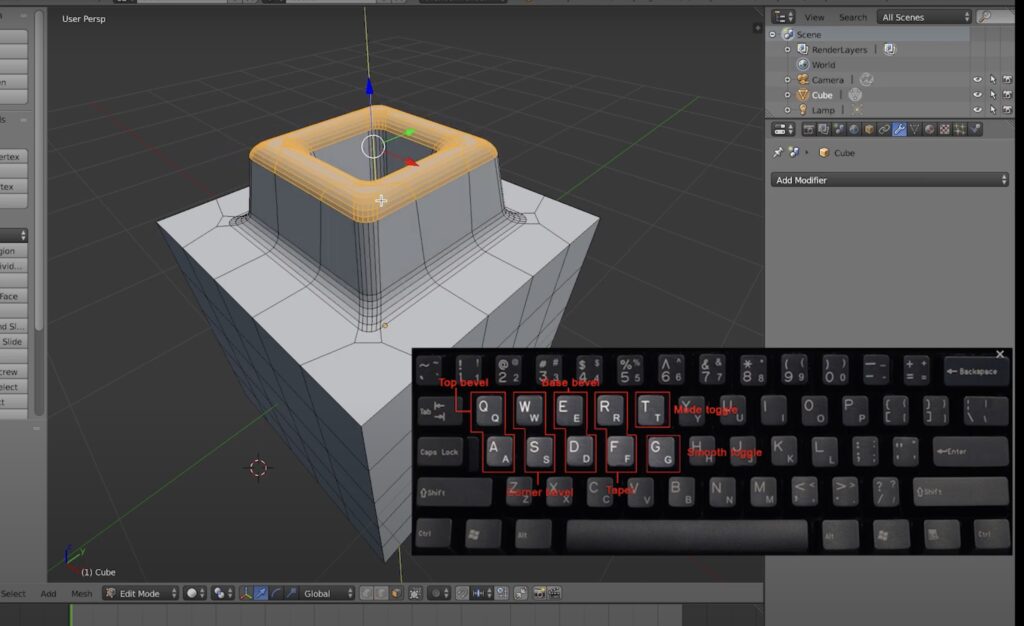1024x626 pixels.
Task: Open the proportional editing dropdown
Action: click(x=439, y=593)
